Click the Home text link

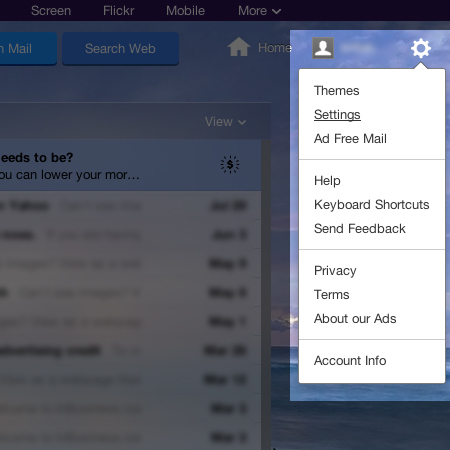[x=275, y=48]
